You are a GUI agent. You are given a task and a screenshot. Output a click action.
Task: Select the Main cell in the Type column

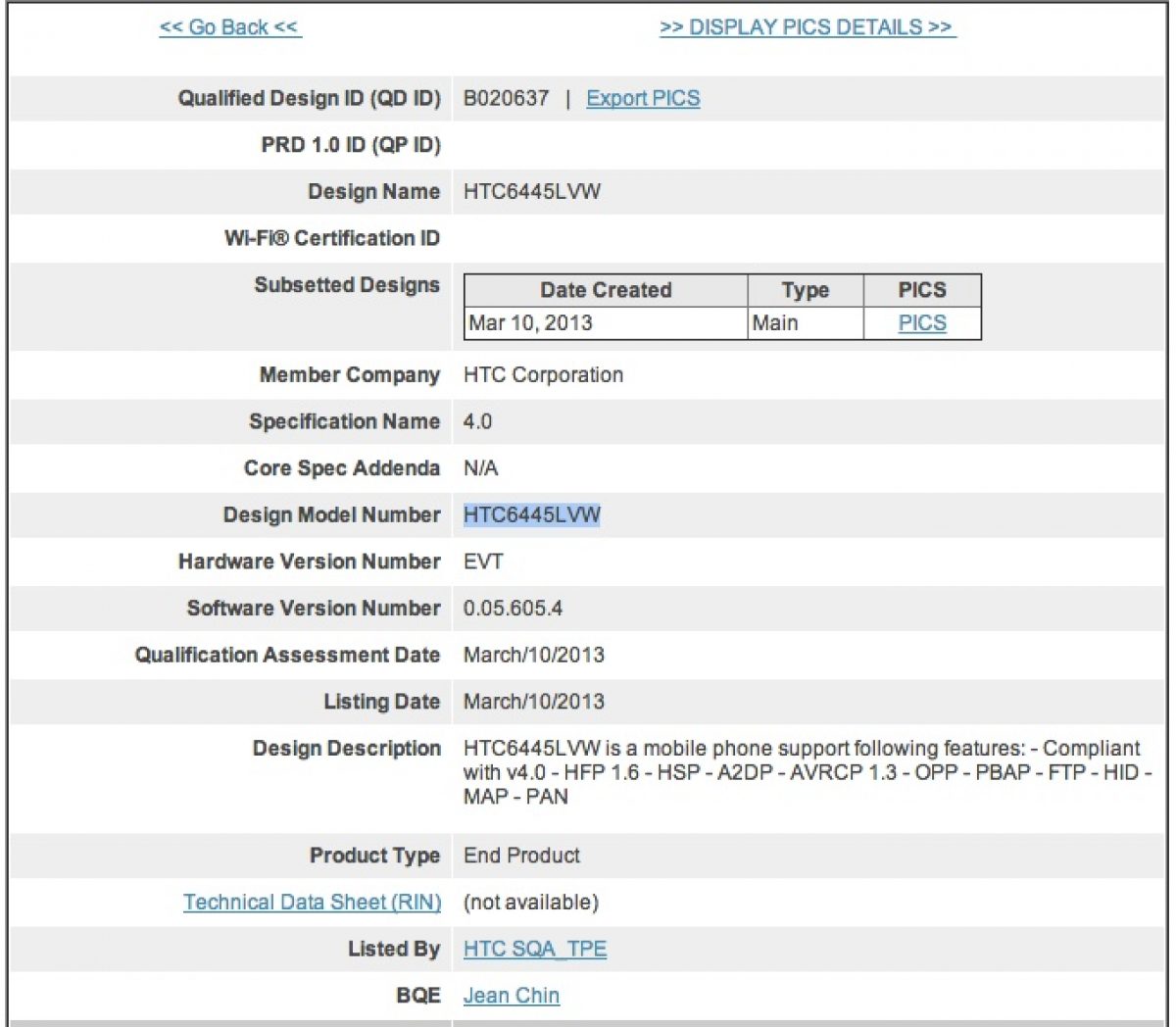775,323
